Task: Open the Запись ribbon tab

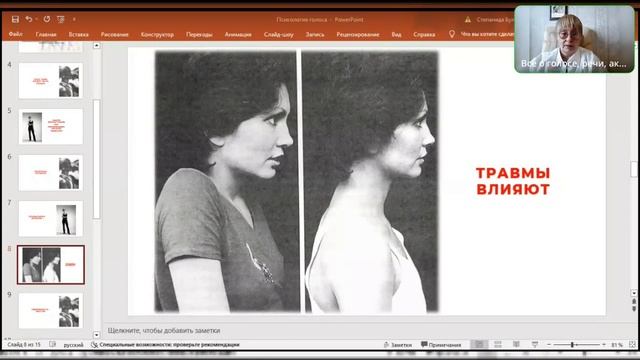Action: (x=315, y=34)
